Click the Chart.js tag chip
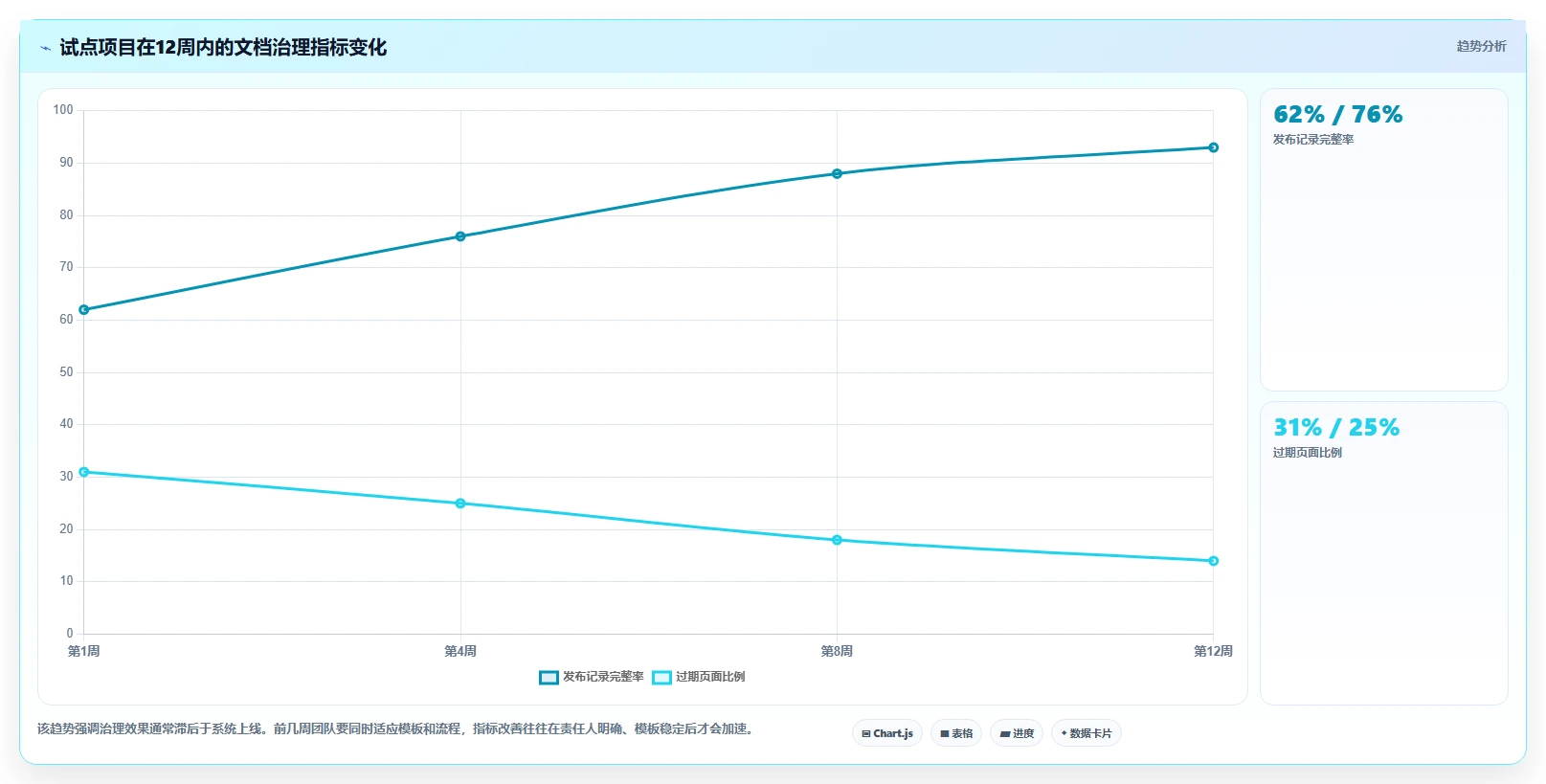1546x784 pixels. 887,733
